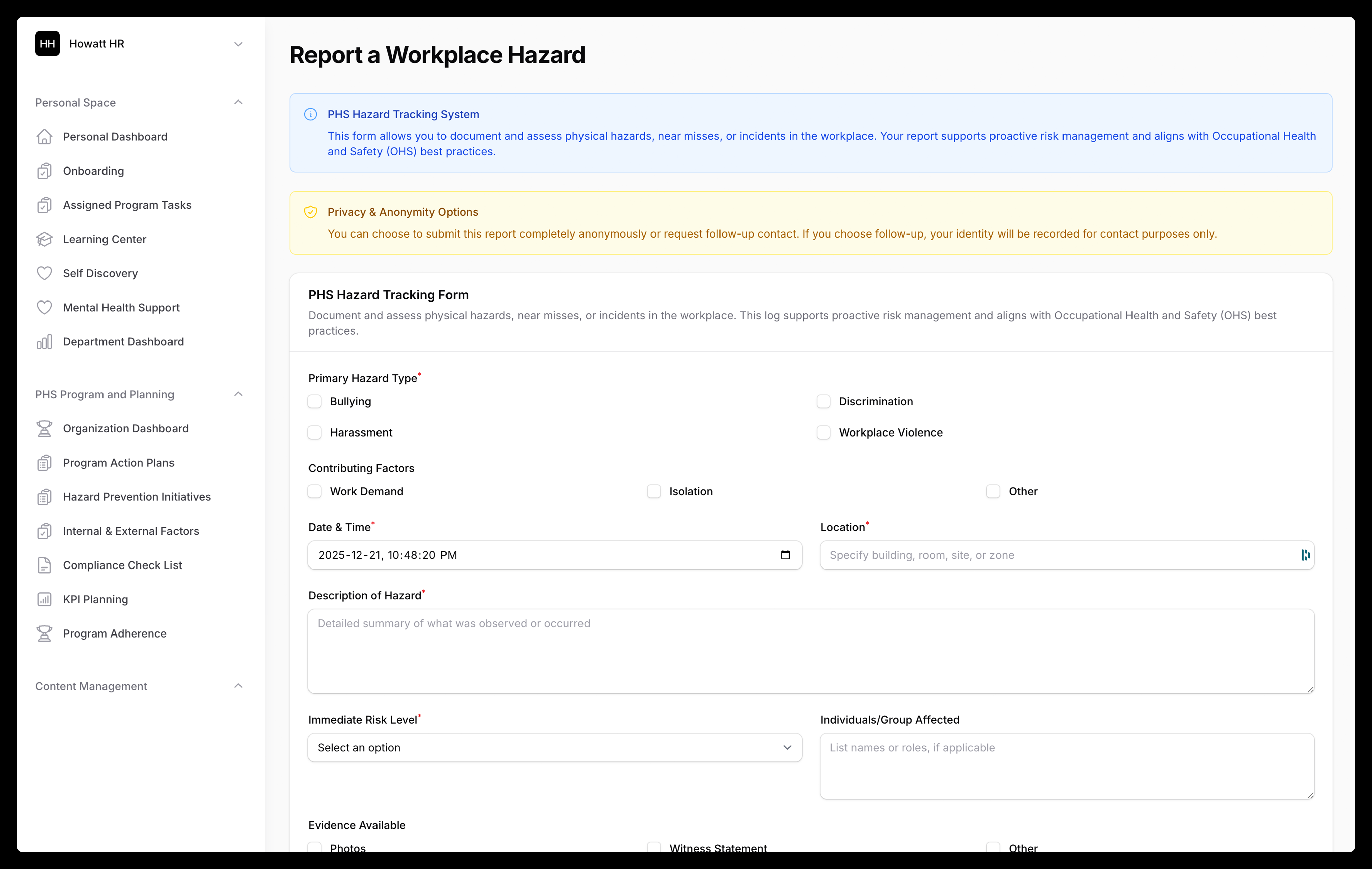Open the calendar picker in Date & Time field
The height and width of the screenshot is (869, 1372).
coord(786,555)
